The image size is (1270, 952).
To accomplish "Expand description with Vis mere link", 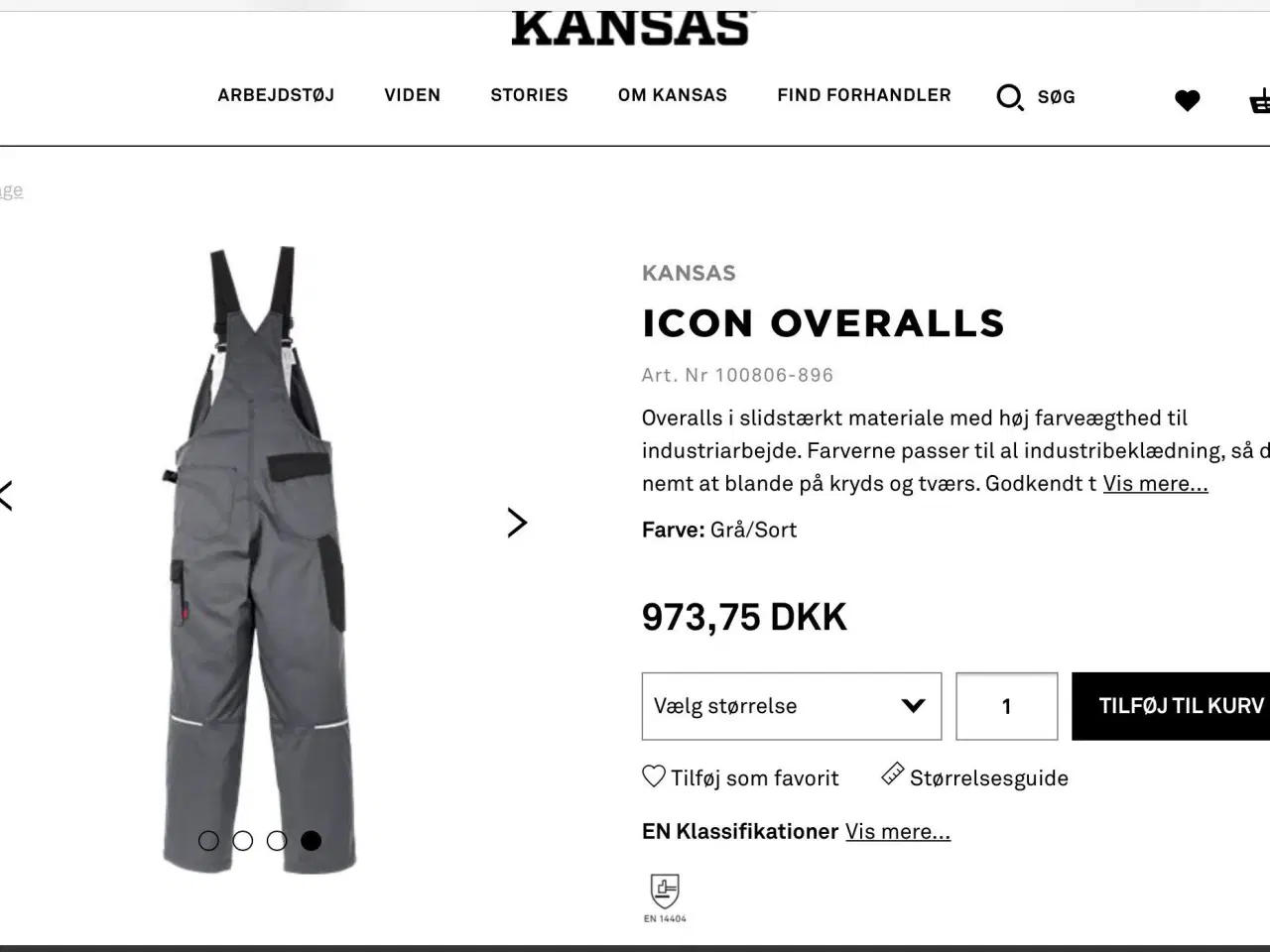I will tap(1156, 484).
